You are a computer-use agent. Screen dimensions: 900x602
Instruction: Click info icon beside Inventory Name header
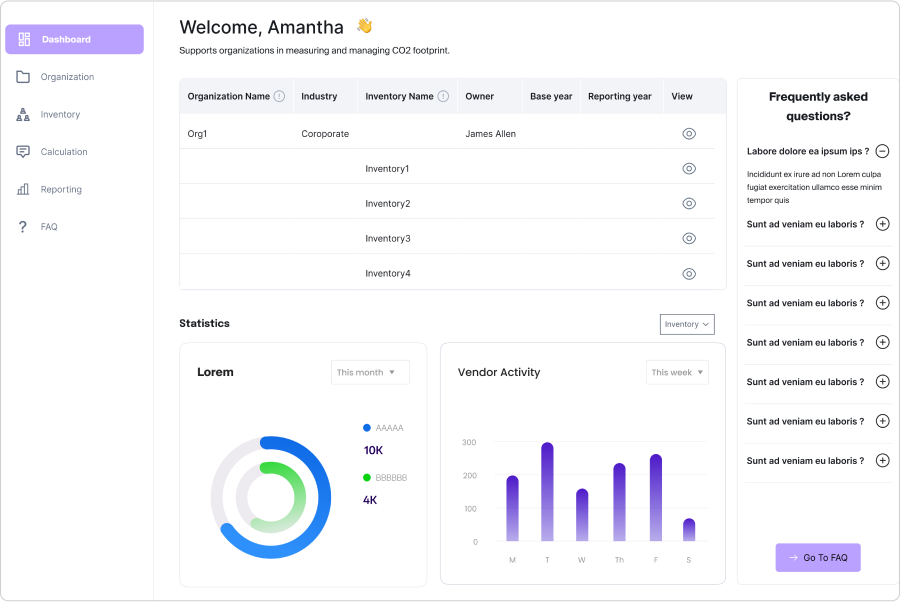coord(443,97)
